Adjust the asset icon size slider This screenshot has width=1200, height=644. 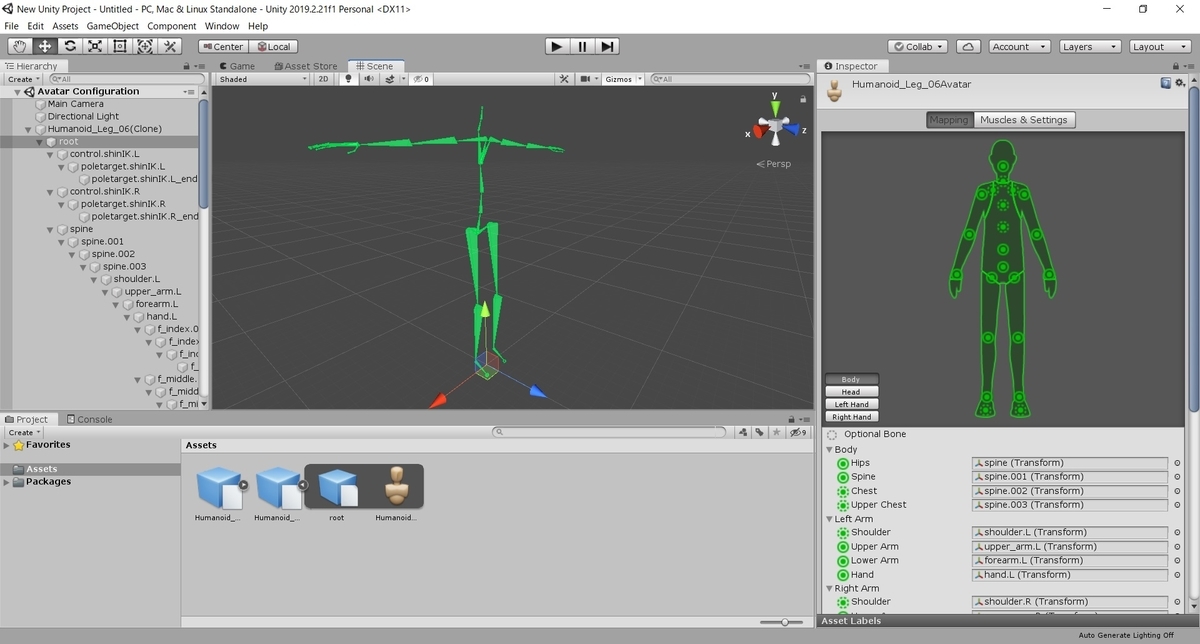785,622
